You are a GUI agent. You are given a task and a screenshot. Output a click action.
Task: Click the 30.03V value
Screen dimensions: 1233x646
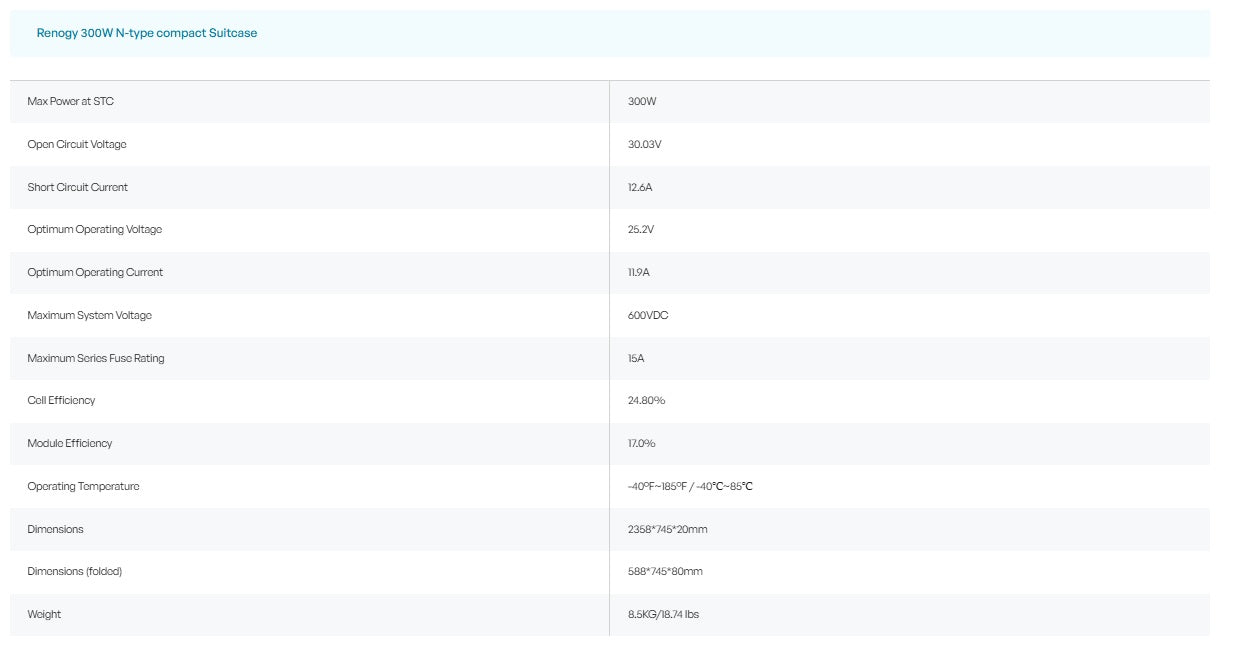point(645,145)
